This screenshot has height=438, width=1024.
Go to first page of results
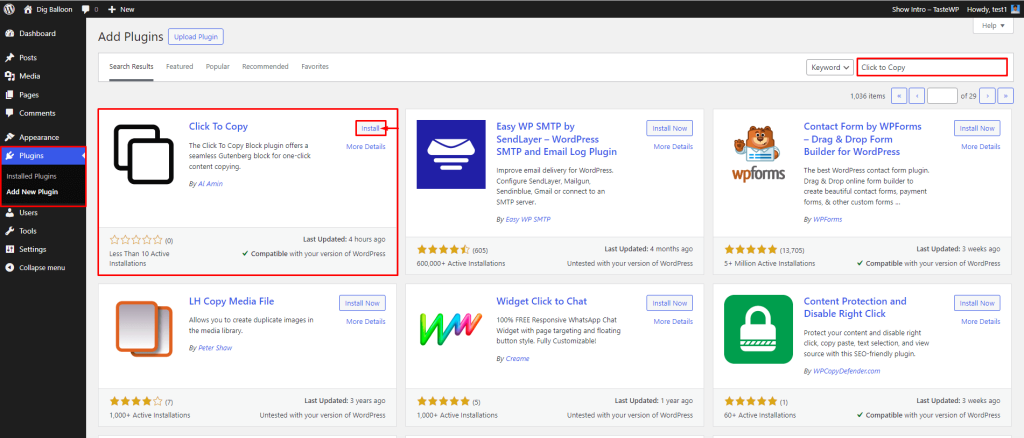(899, 96)
